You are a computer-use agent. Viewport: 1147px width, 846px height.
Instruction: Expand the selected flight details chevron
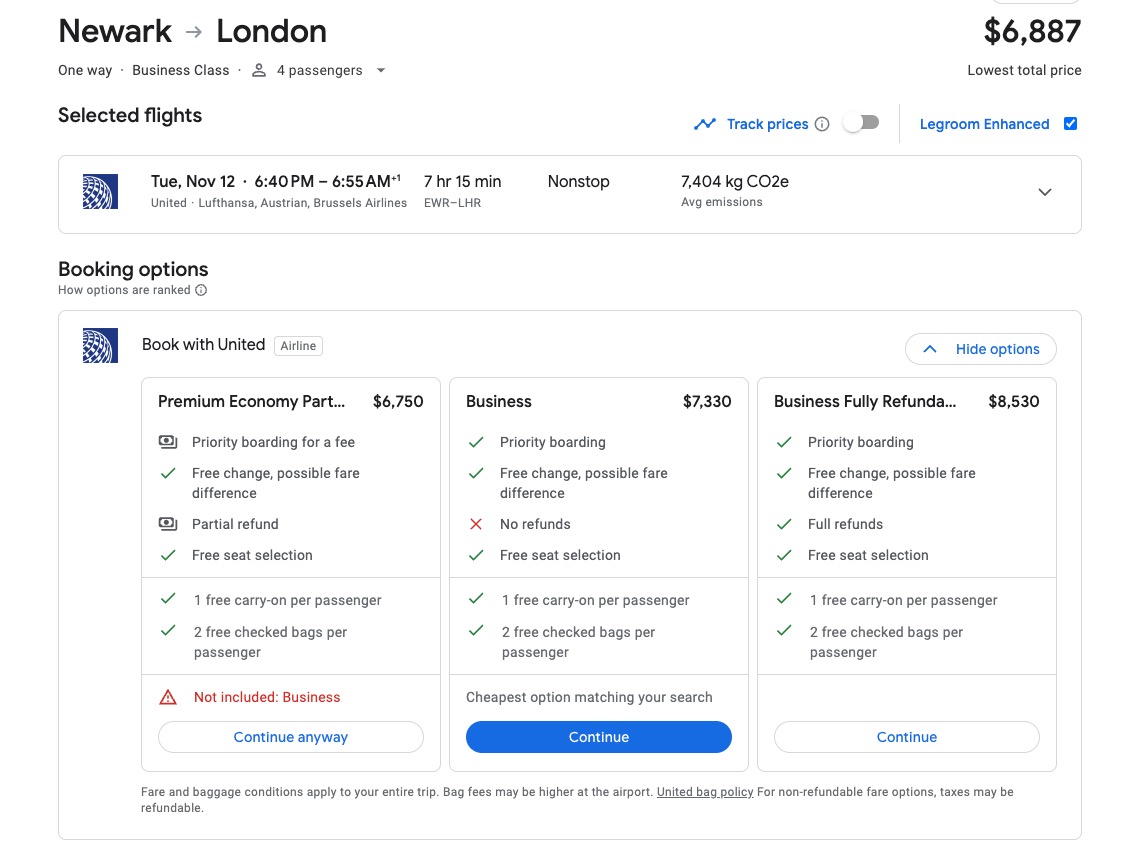pos(1045,192)
